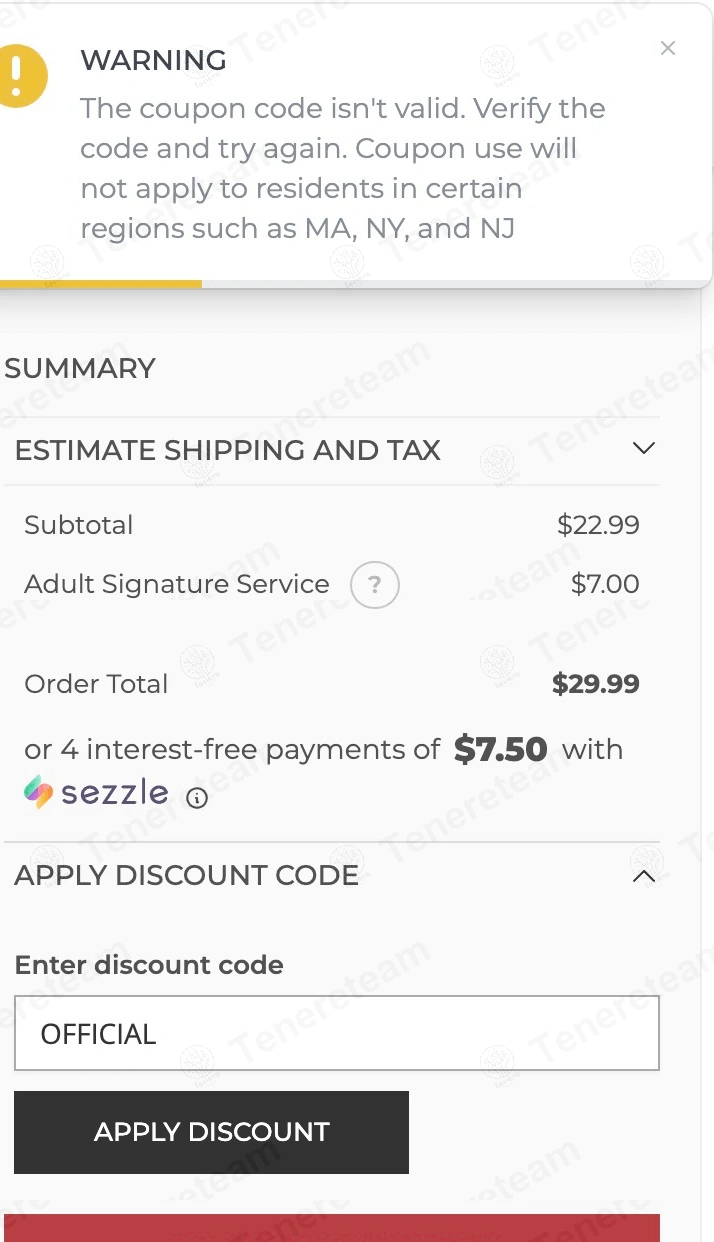Screen dimensions: 714x1242
Task: Click the yellow notification progress bar
Action: 101,284
